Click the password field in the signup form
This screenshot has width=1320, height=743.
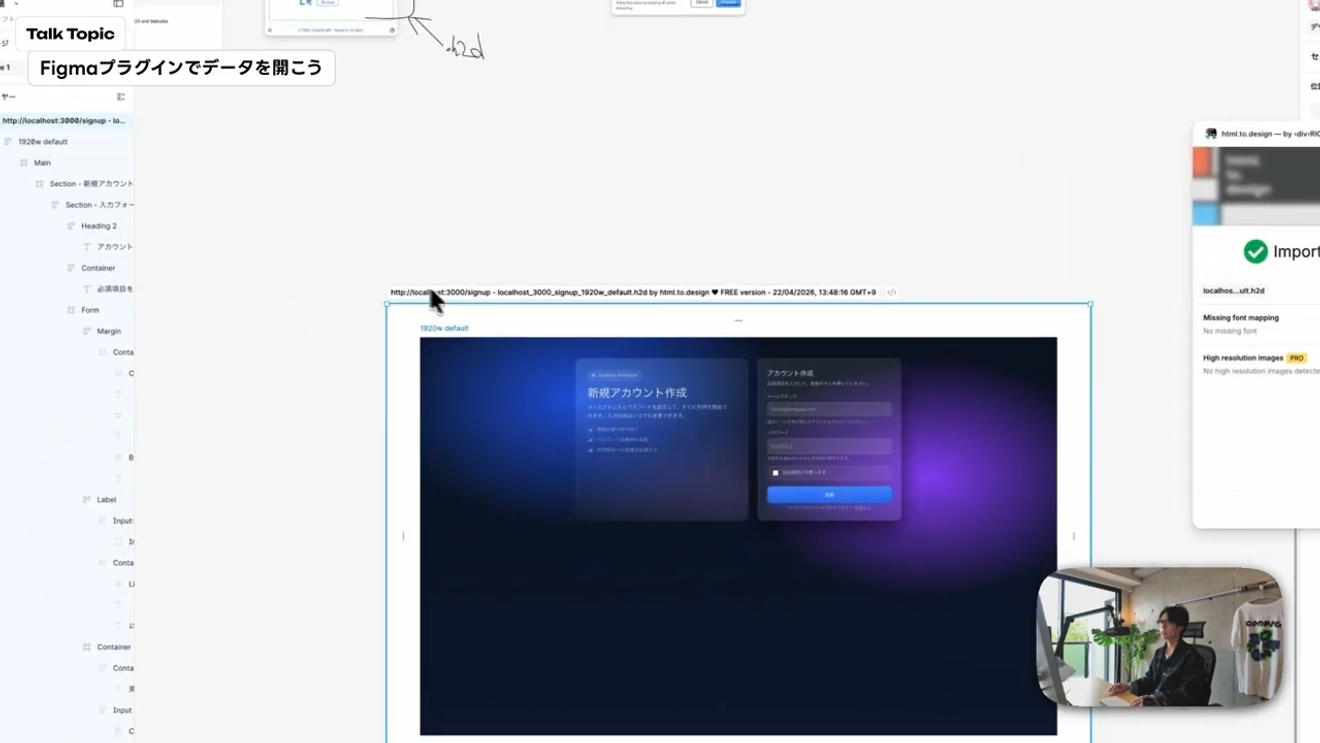tap(829, 446)
